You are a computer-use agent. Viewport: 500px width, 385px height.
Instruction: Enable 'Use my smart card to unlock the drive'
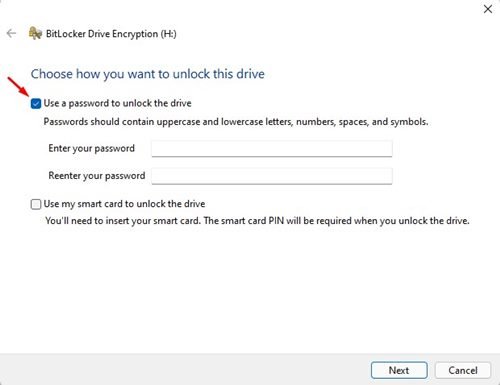(x=36, y=204)
